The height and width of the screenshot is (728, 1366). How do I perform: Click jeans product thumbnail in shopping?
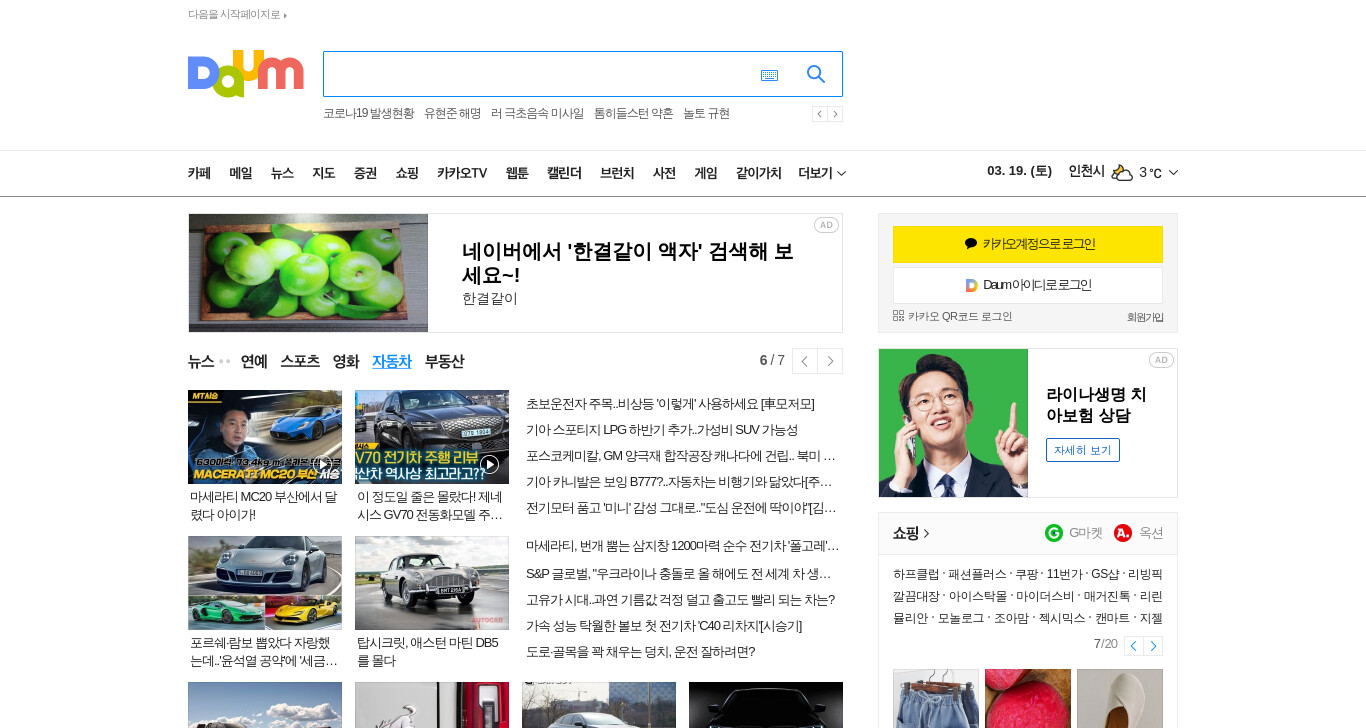936,698
